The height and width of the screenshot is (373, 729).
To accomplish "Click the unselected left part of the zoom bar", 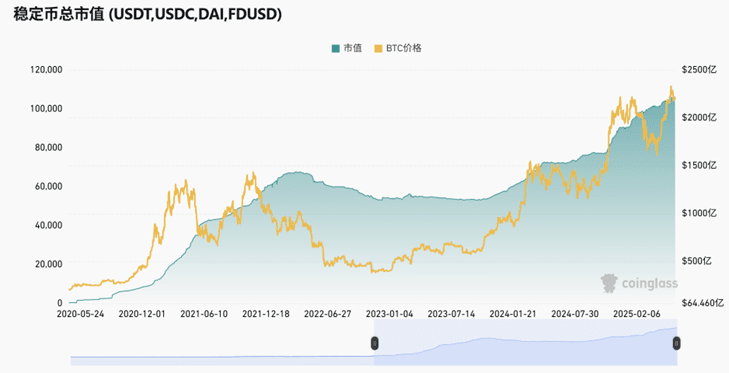I will [222, 342].
